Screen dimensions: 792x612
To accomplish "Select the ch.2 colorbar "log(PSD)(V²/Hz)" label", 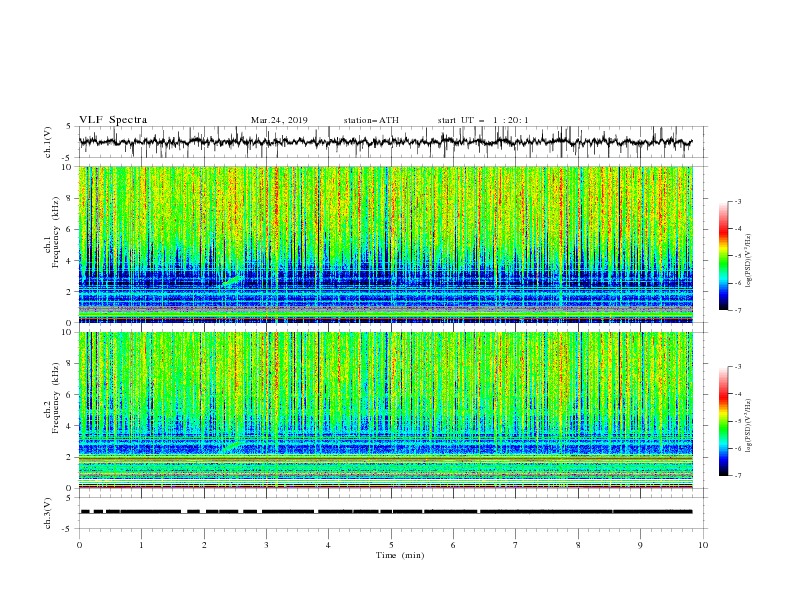I will [x=748, y=426].
